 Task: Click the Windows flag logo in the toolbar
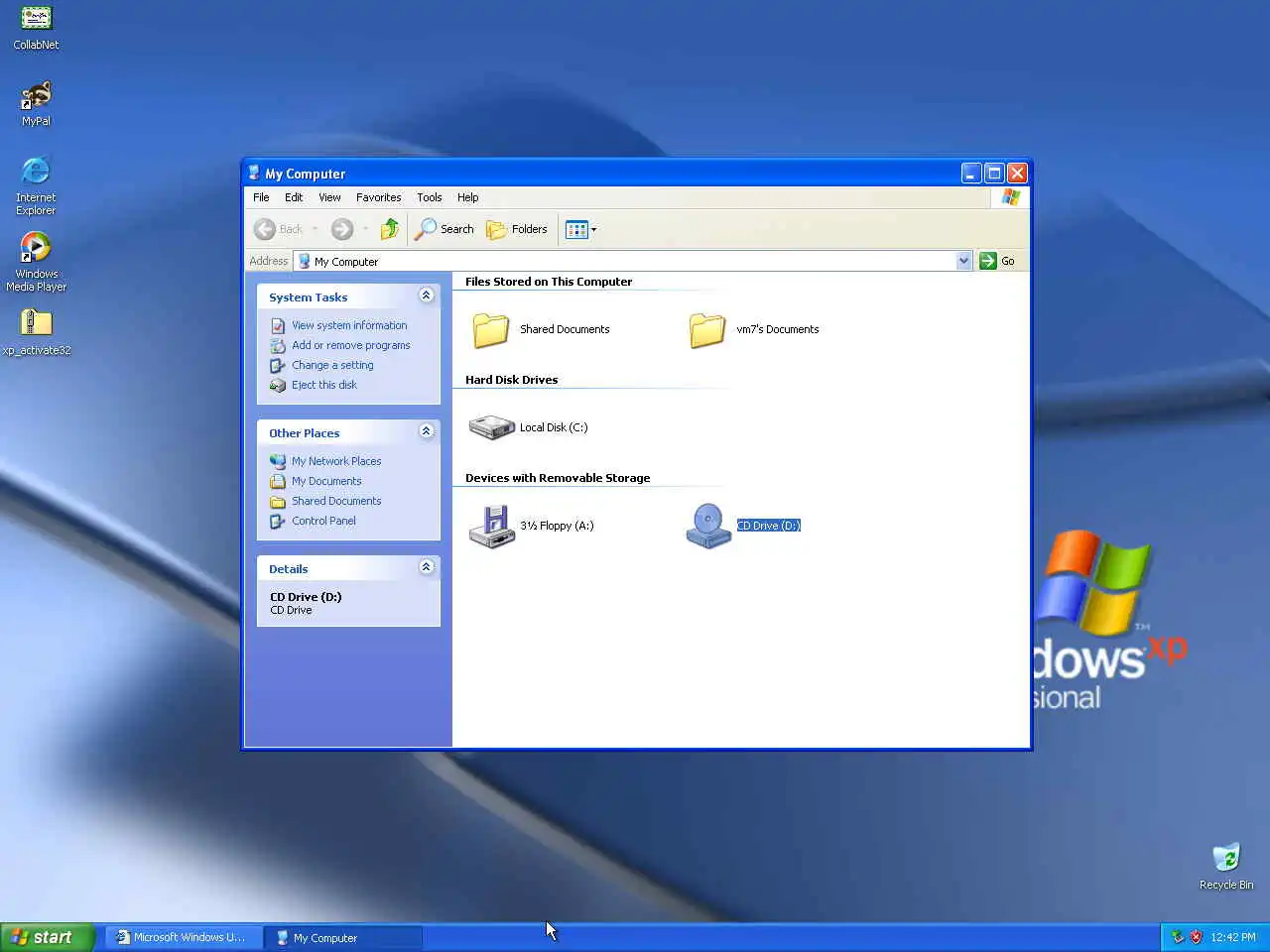point(1010,197)
